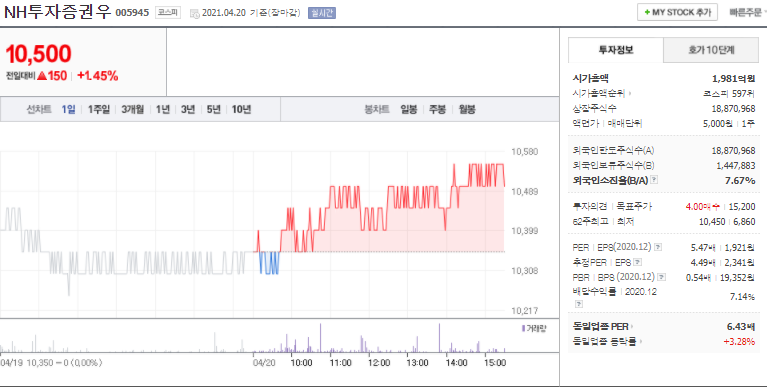Click help icon beside 추정PER EPS
767x387 pixels.
(x=637, y=263)
